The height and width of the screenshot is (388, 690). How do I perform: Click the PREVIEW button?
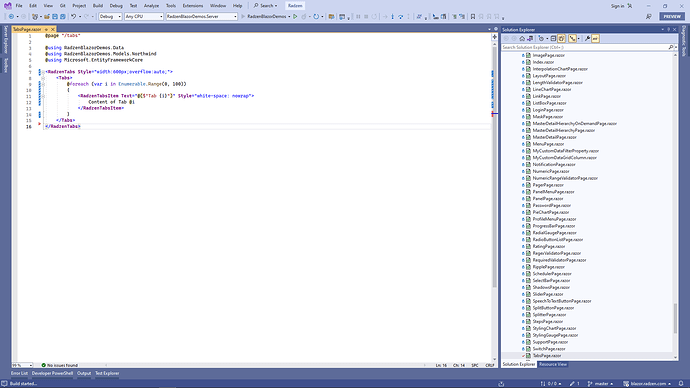tap(672, 16)
